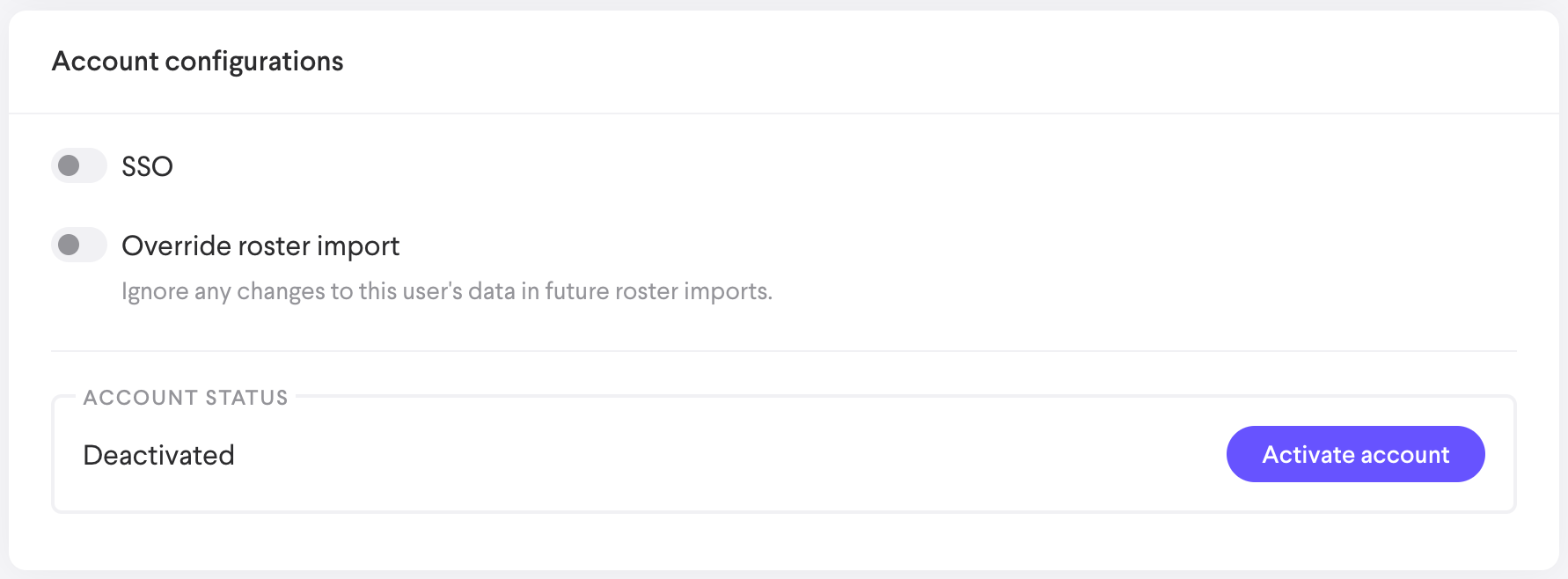Click the Account configurations heading
Image resolution: width=1568 pixels, height=579 pixels.
point(198,61)
